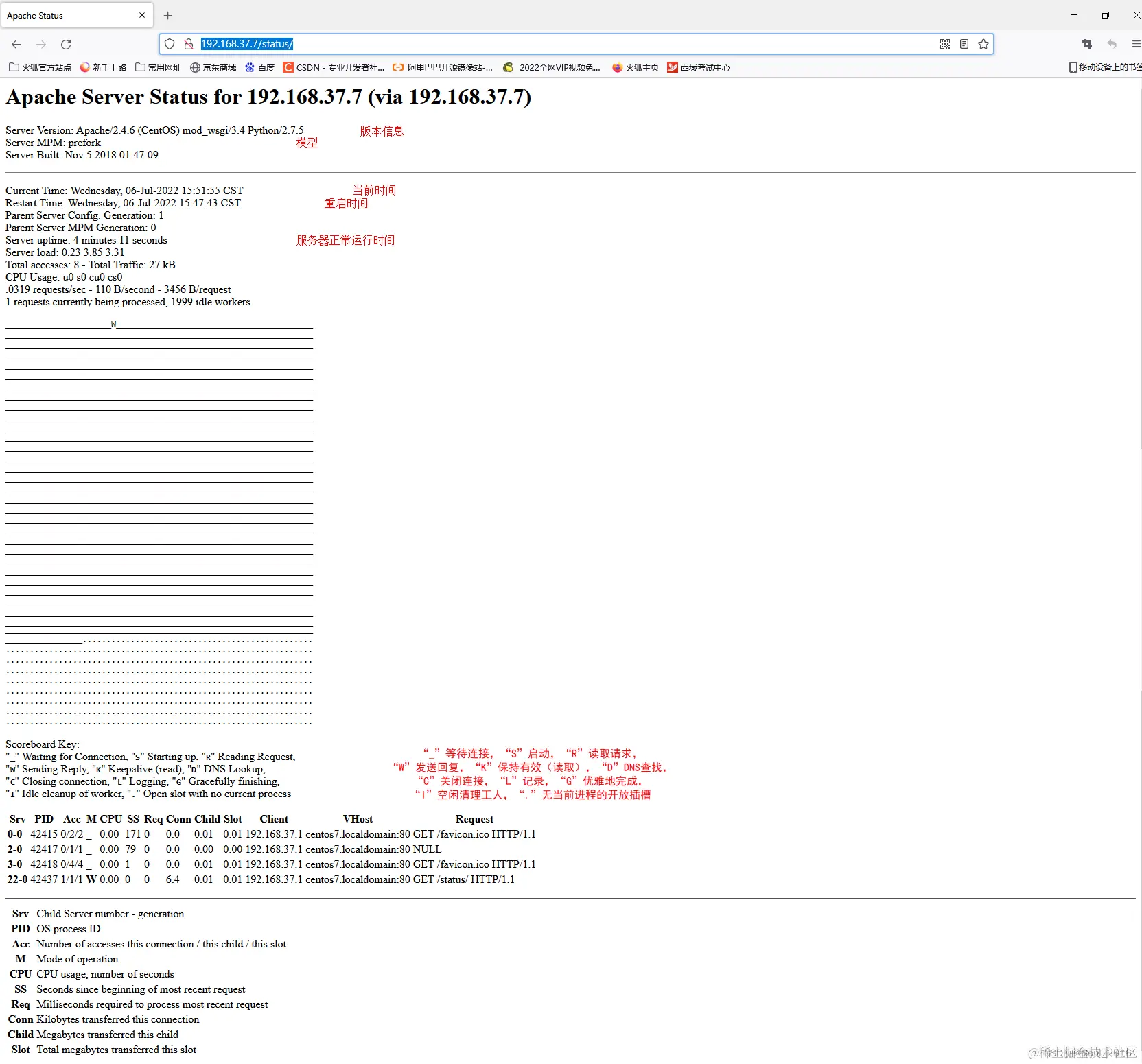Click Mode of operation legend text
Image resolution: width=1142 pixels, height=1064 pixels.
point(77,959)
